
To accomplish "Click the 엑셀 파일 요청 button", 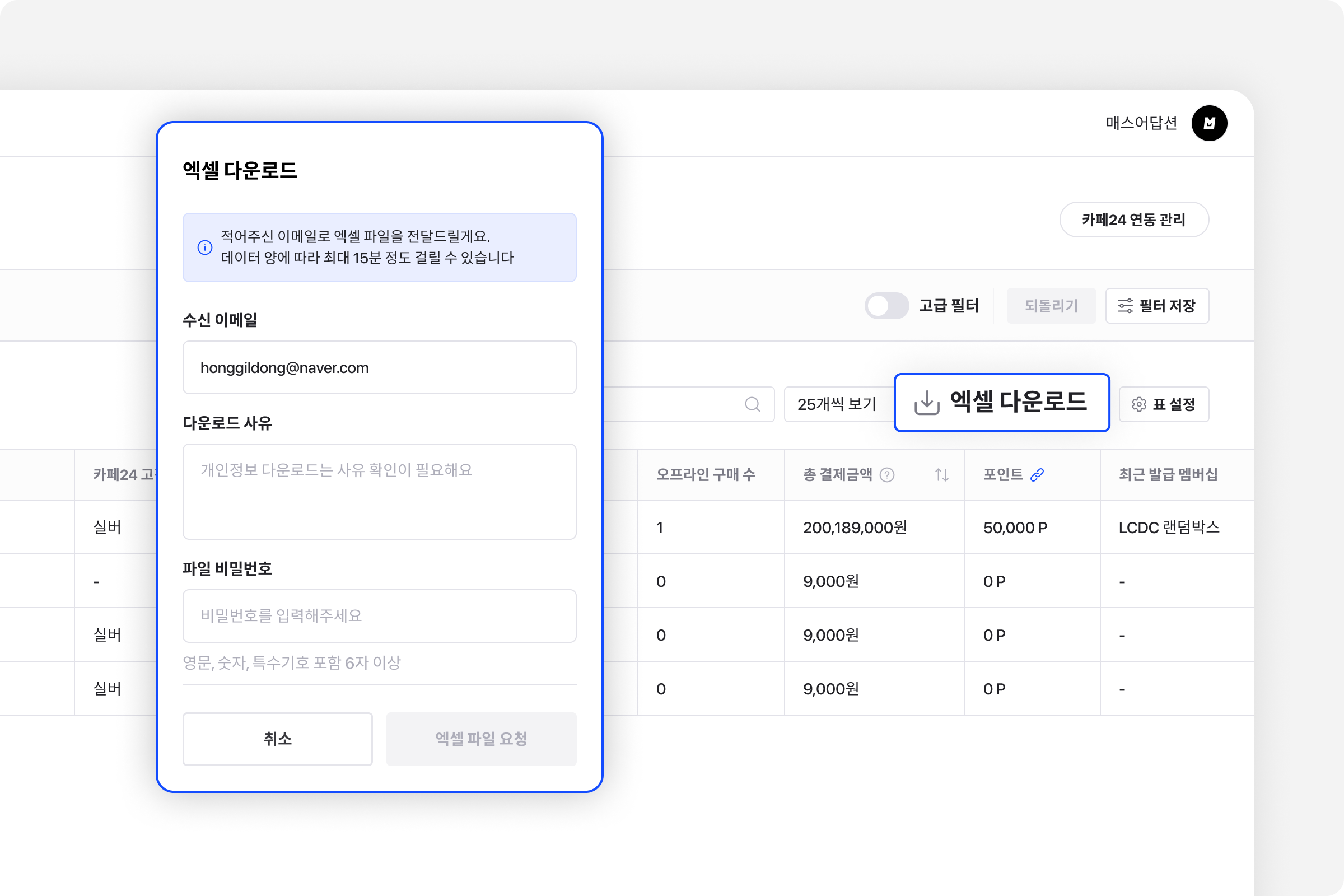I will pos(481,739).
